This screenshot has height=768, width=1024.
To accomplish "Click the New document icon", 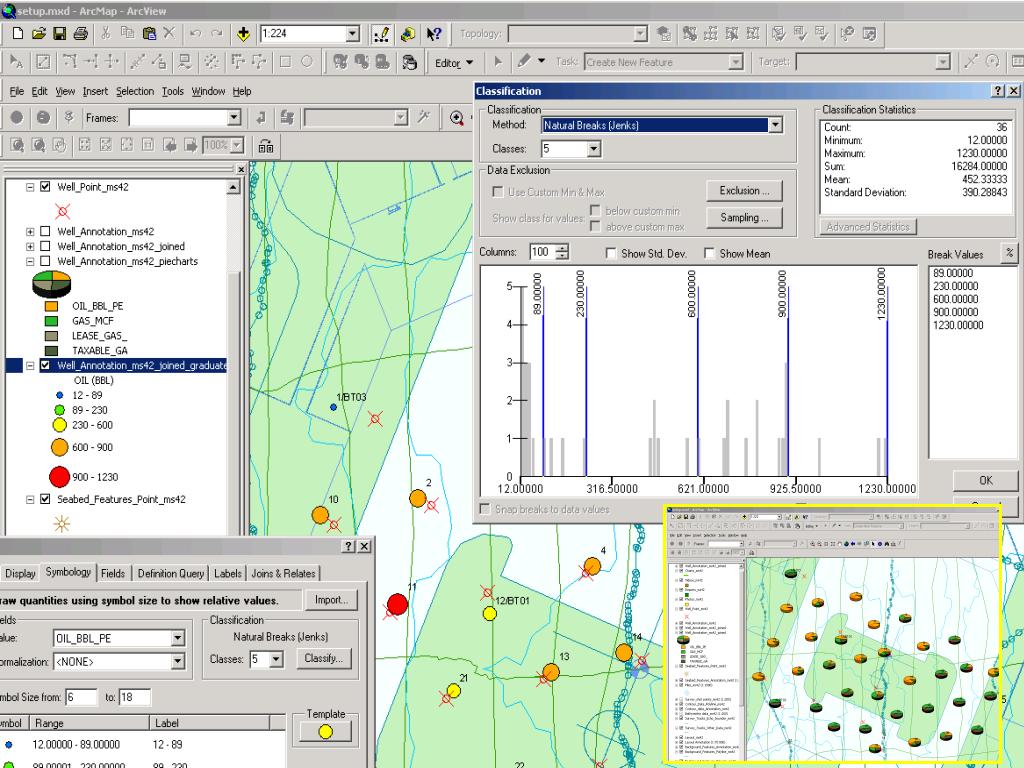I will click(18, 33).
